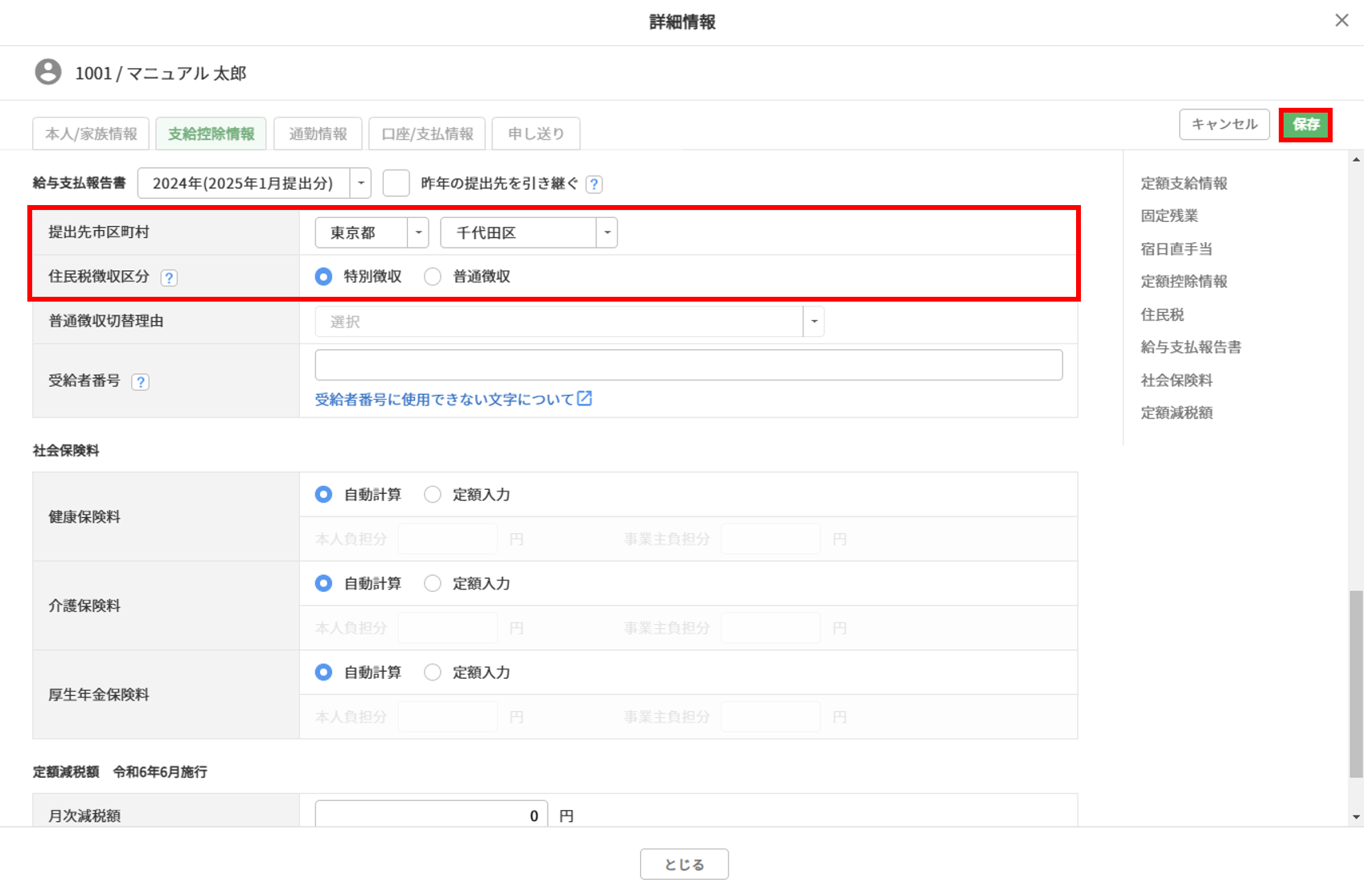Jump to 宿日直手当 section
The width and height of the screenshot is (1364, 896).
tap(1177, 249)
